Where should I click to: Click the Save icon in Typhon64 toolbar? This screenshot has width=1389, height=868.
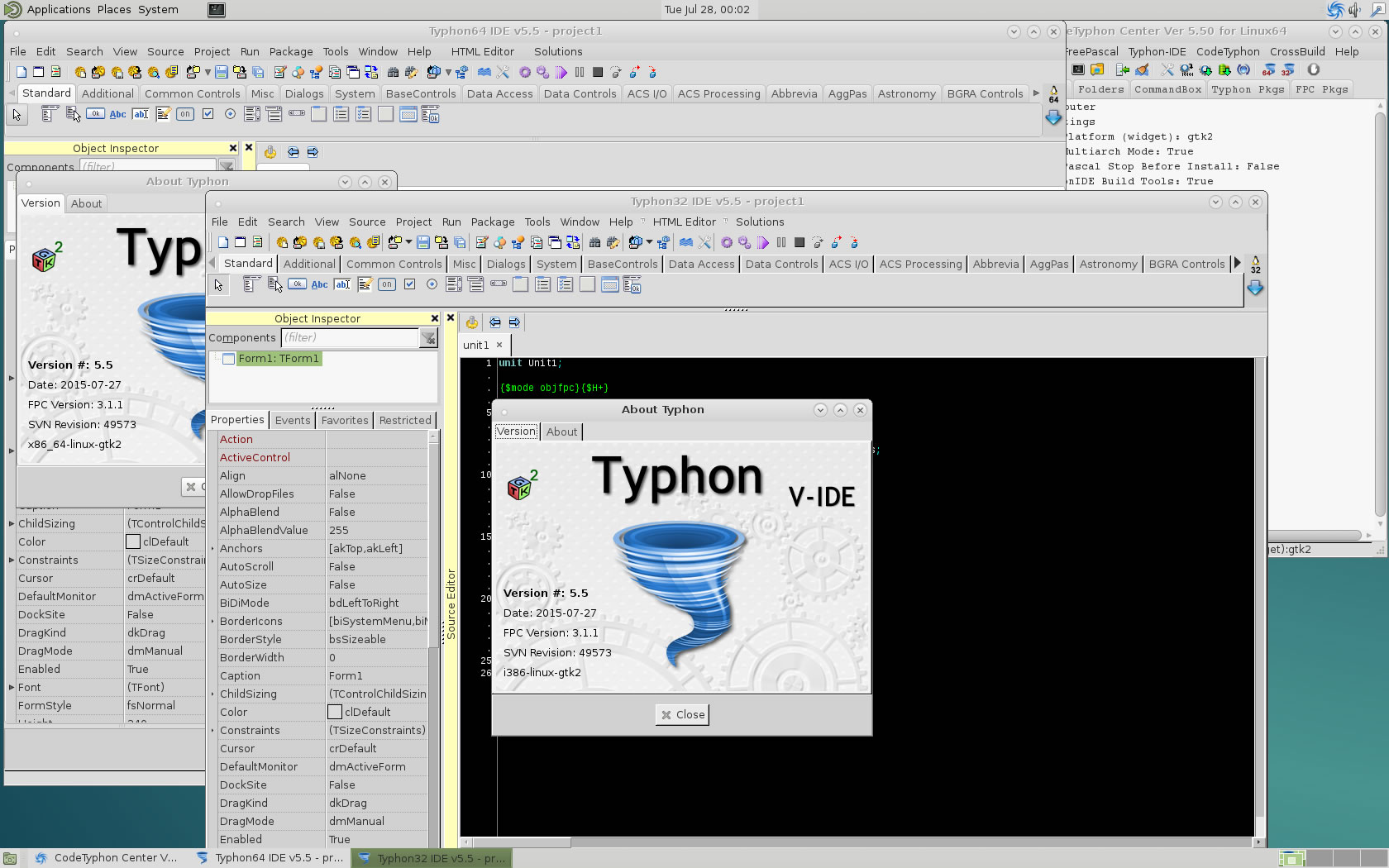pos(222,72)
